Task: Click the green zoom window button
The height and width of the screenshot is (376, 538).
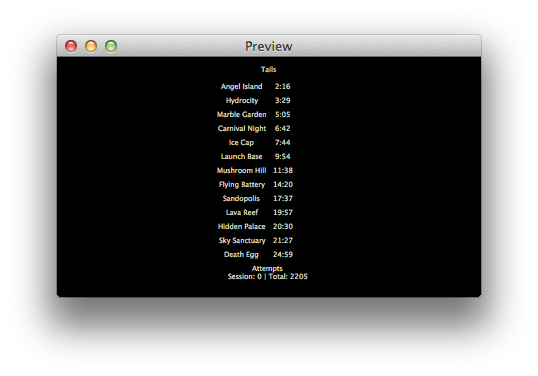Action: (x=111, y=46)
